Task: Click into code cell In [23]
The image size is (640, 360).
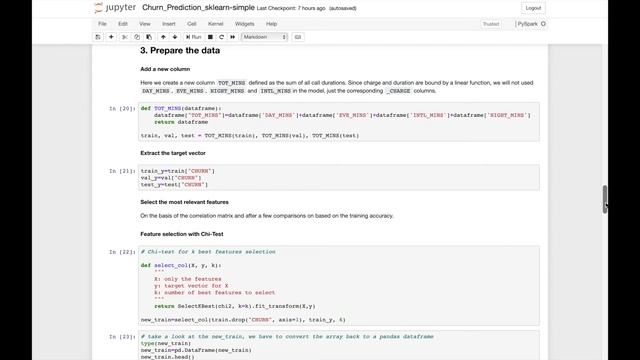Action: (x=339, y=346)
